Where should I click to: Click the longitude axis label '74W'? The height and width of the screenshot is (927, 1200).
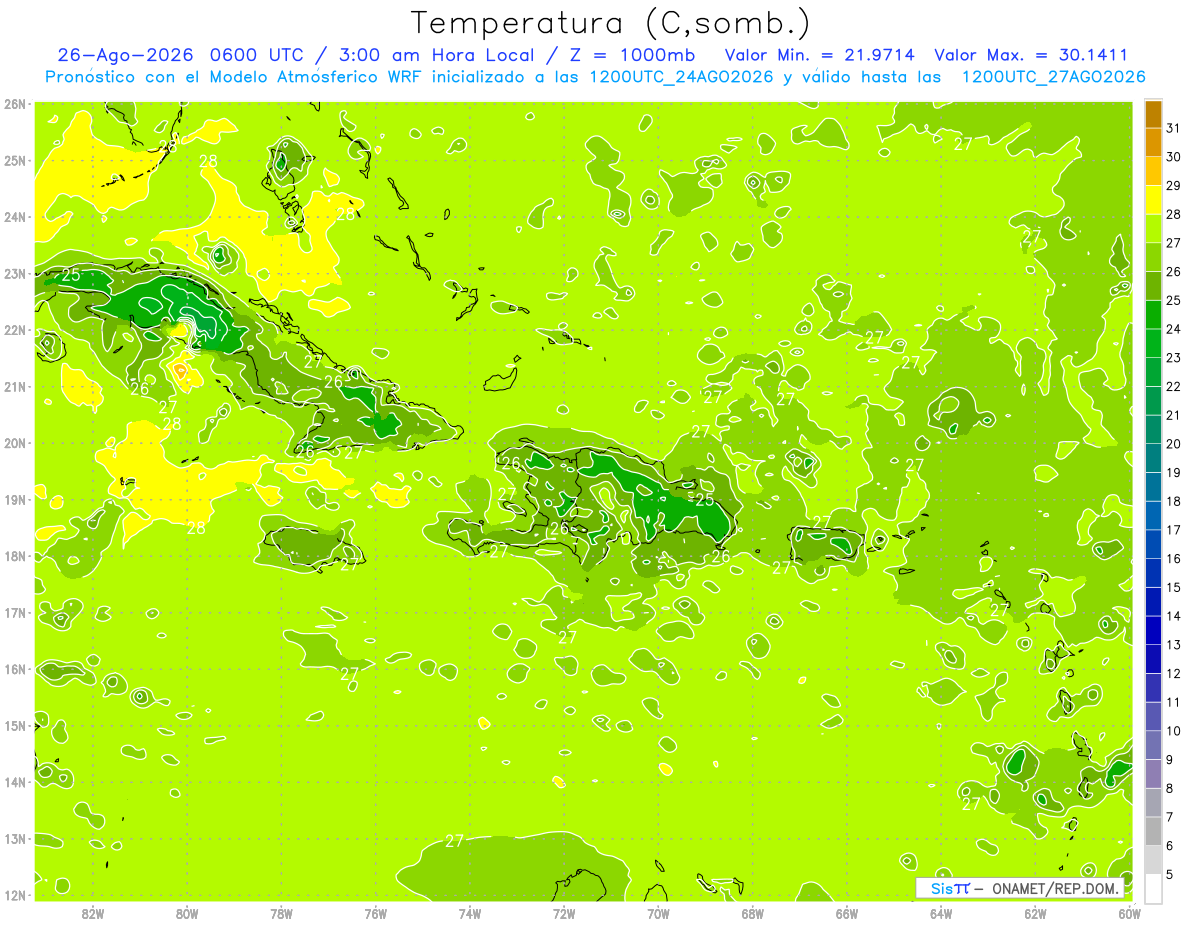pos(470,913)
